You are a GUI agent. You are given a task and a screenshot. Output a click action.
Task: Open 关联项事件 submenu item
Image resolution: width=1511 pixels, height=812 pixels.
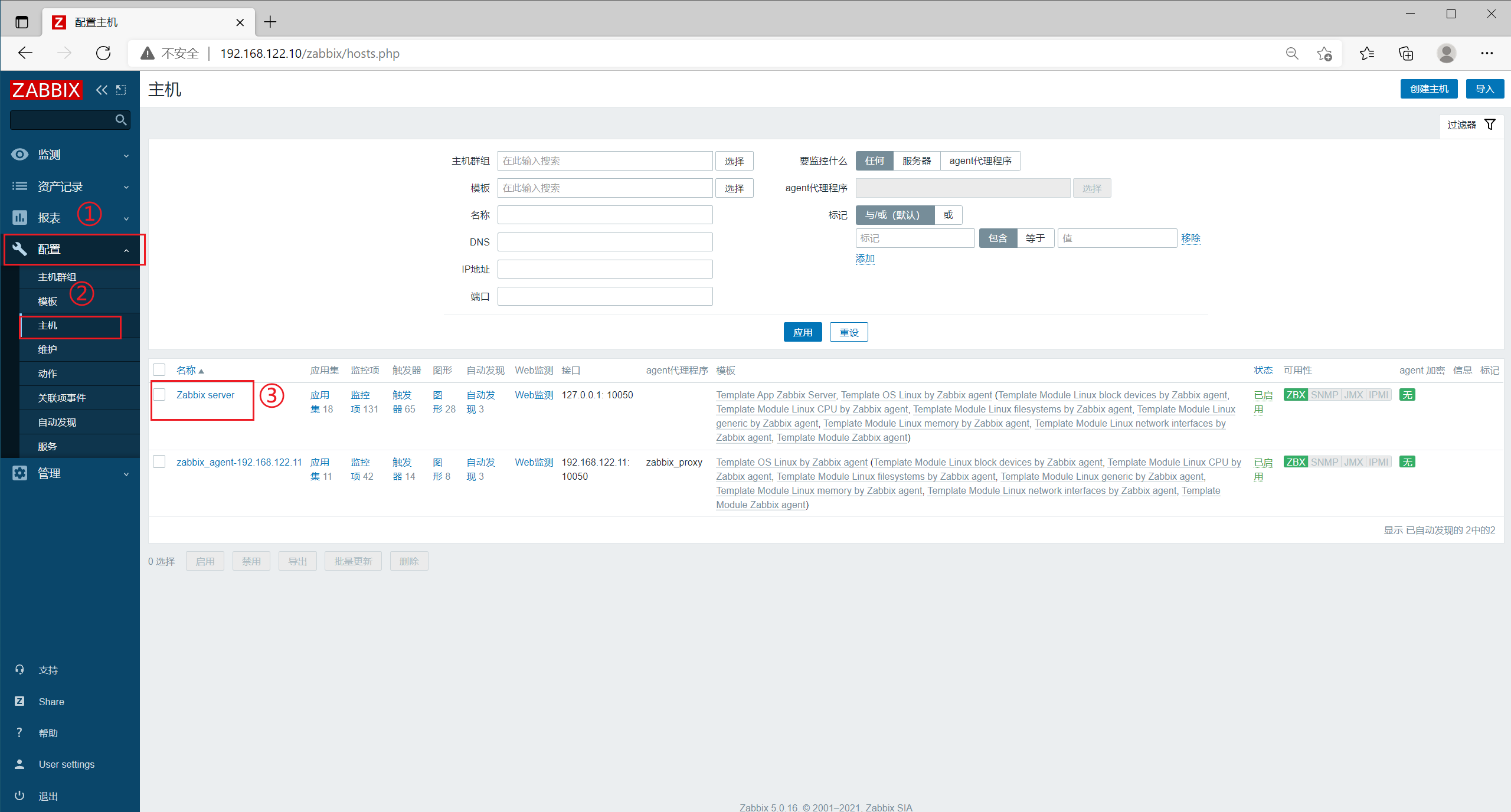[x=62, y=398]
